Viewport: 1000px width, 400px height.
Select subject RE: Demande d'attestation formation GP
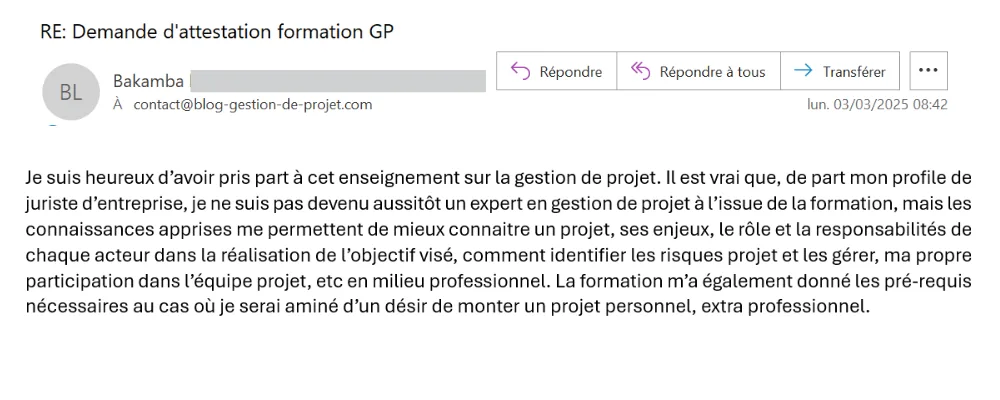217,31
